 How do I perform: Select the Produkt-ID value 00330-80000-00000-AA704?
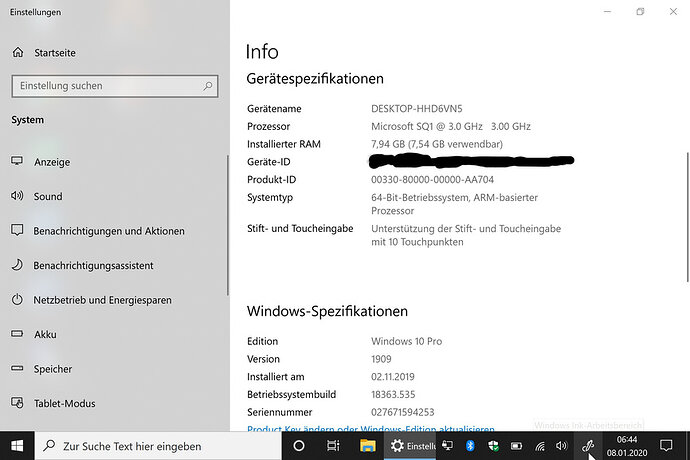[432, 180]
